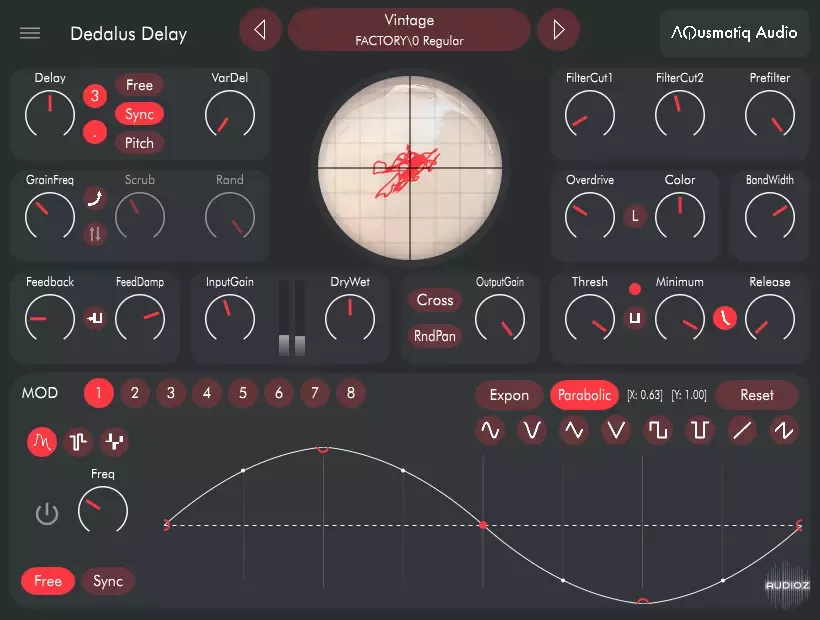Switch to MOD slot 1

pyautogui.click(x=99, y=393)
